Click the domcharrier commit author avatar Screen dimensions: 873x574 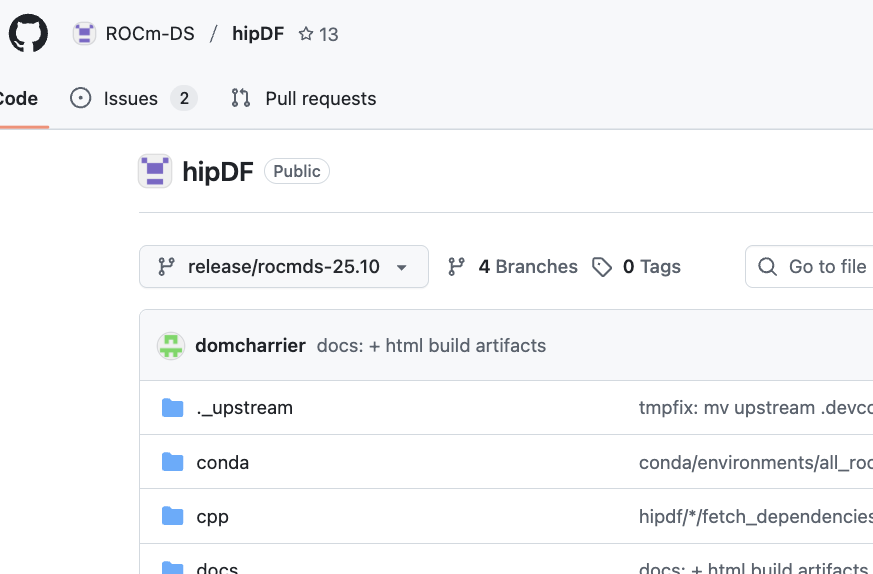tap(171, 346)
